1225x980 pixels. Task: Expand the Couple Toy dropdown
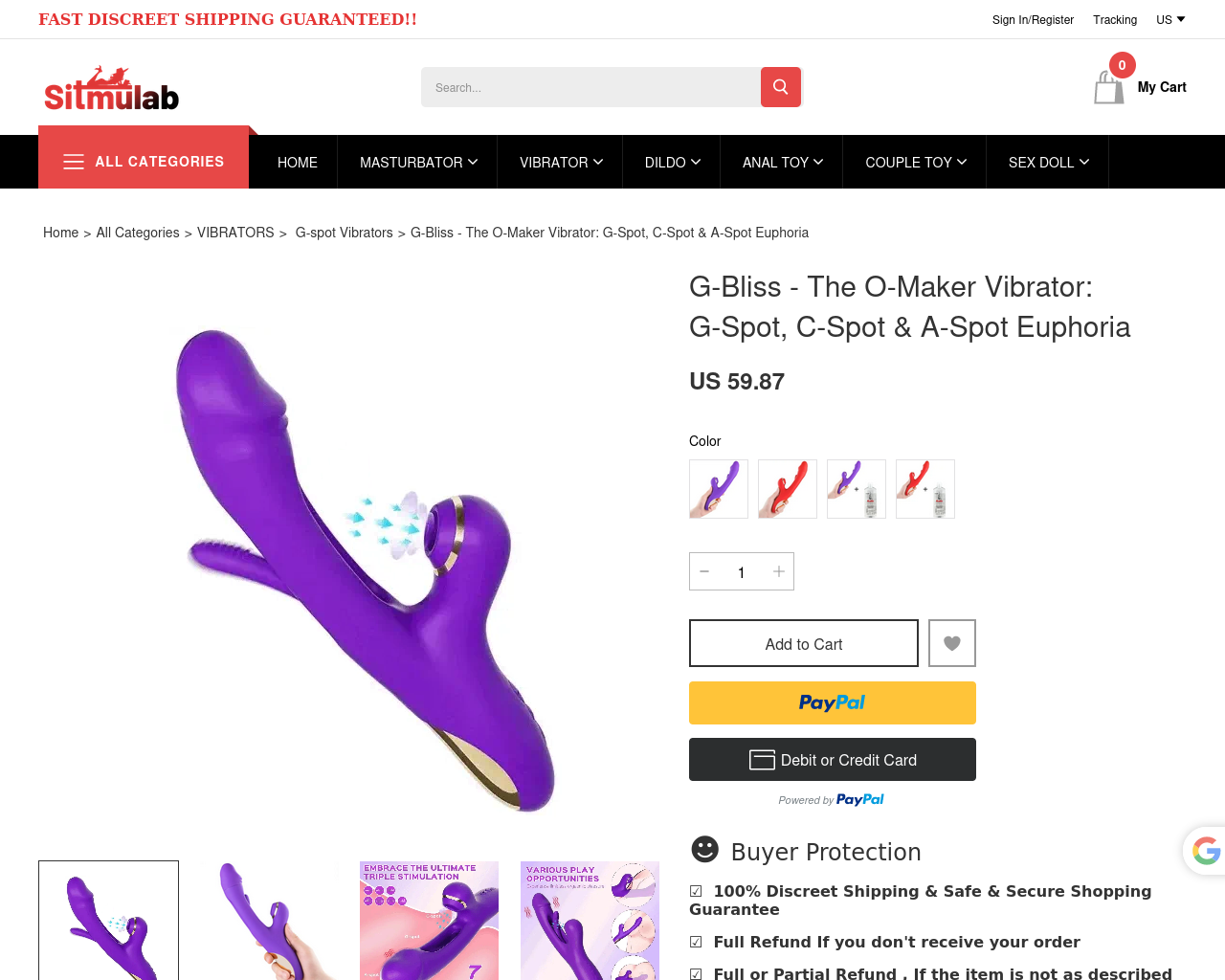click(x=916, y=163)
